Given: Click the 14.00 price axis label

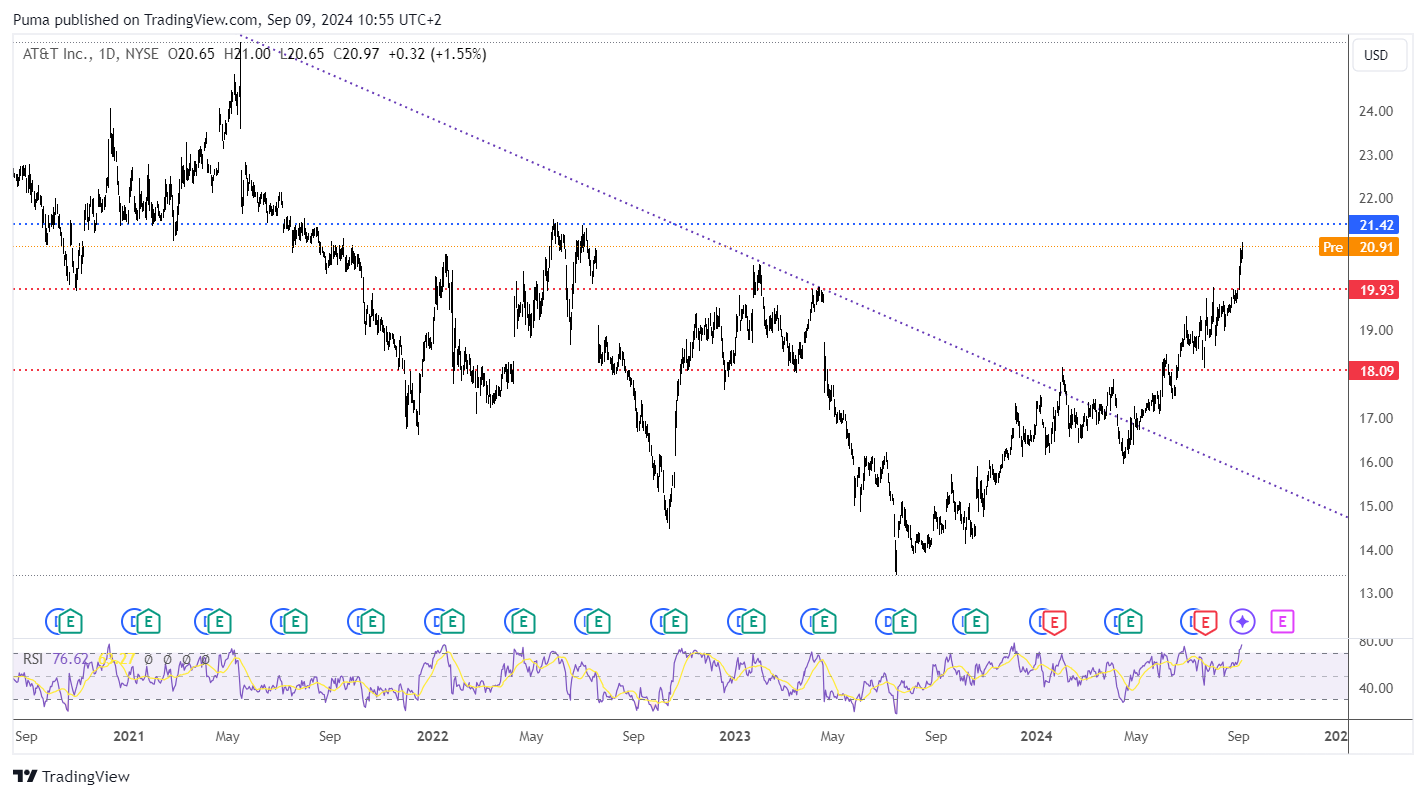Looking at the screenshot, I should tap(1376, 550).
